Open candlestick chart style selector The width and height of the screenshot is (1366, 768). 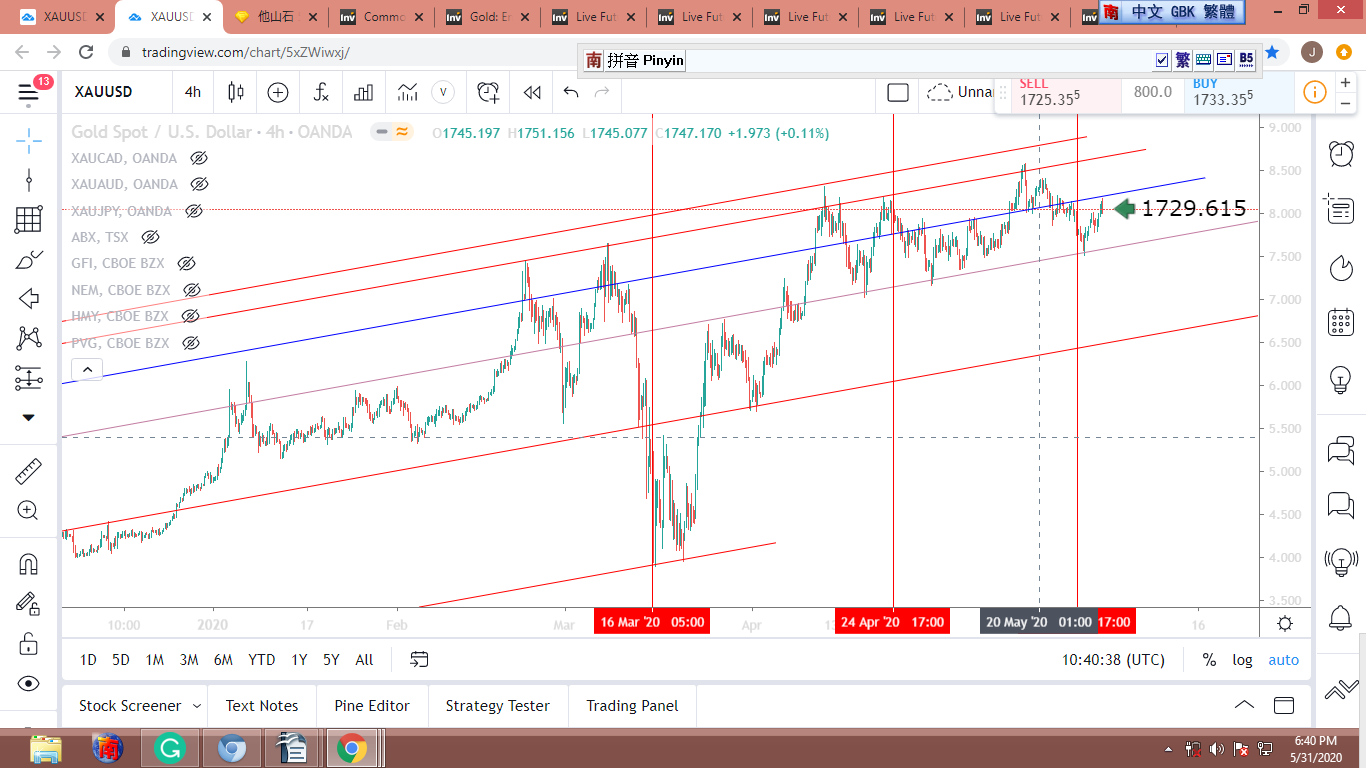236,93
